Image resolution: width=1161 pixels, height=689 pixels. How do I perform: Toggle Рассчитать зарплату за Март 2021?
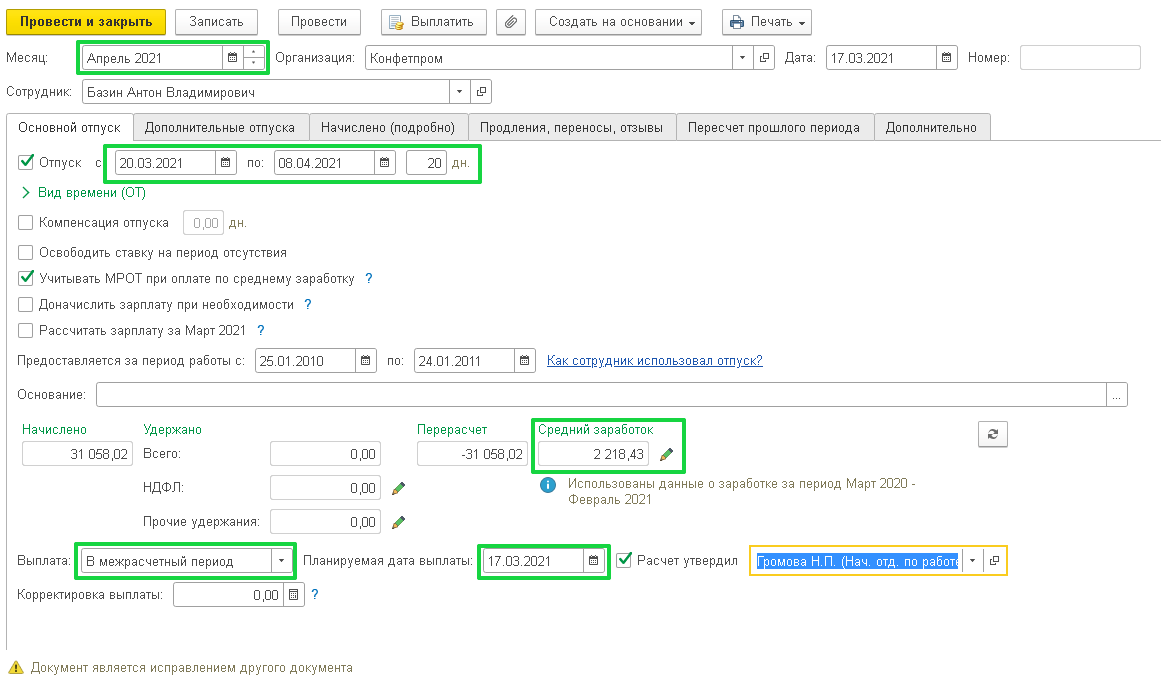coord(26,330)
